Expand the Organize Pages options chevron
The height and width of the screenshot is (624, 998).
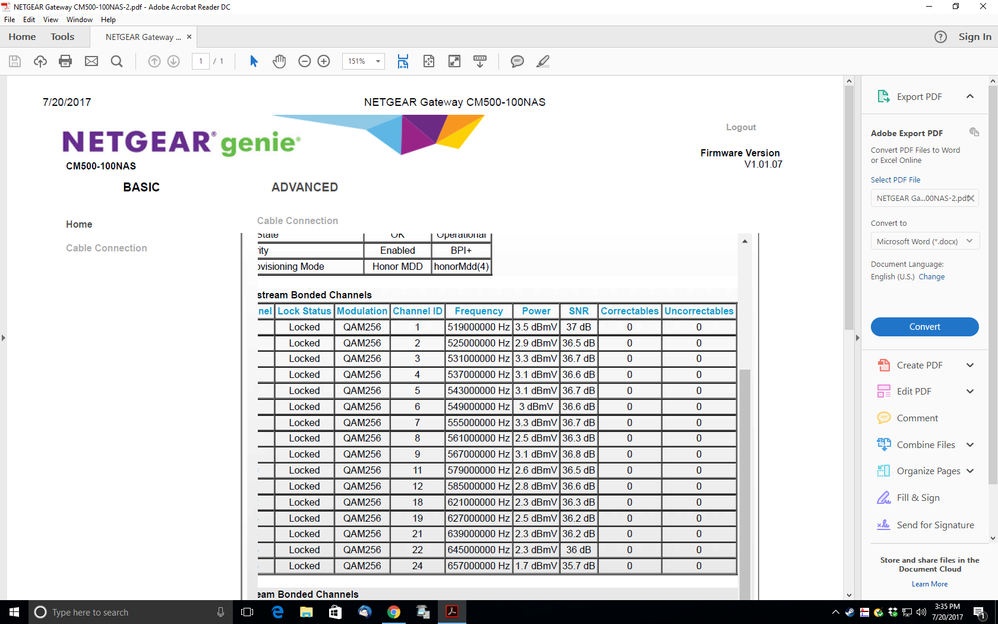pos(970,471)
